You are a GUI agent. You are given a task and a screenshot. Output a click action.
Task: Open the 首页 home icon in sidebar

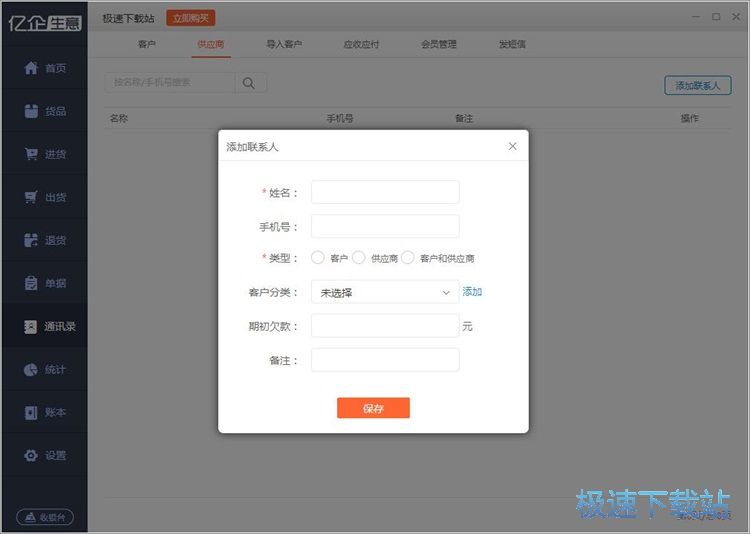click(31, 68)
